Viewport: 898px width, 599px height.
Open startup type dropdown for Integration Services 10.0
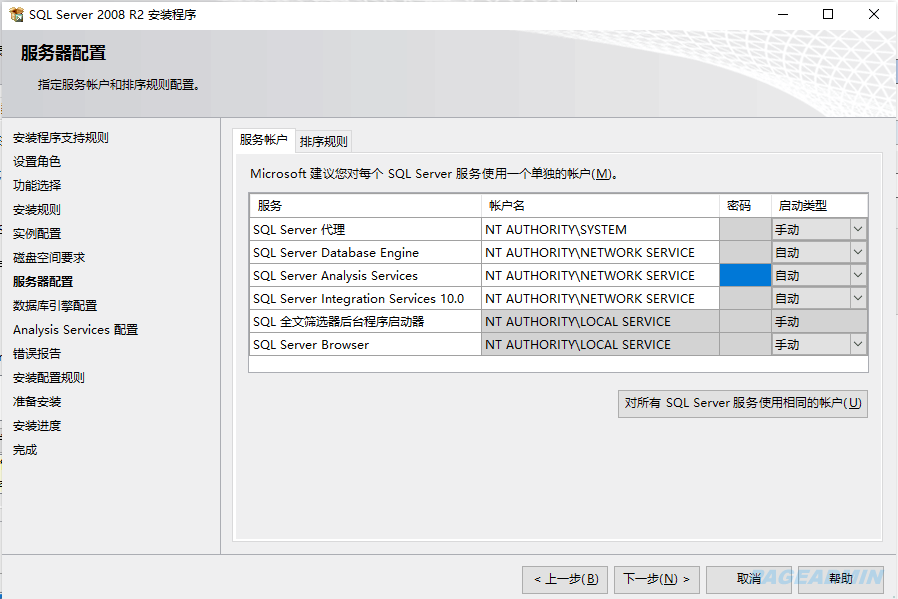point(857,298)
